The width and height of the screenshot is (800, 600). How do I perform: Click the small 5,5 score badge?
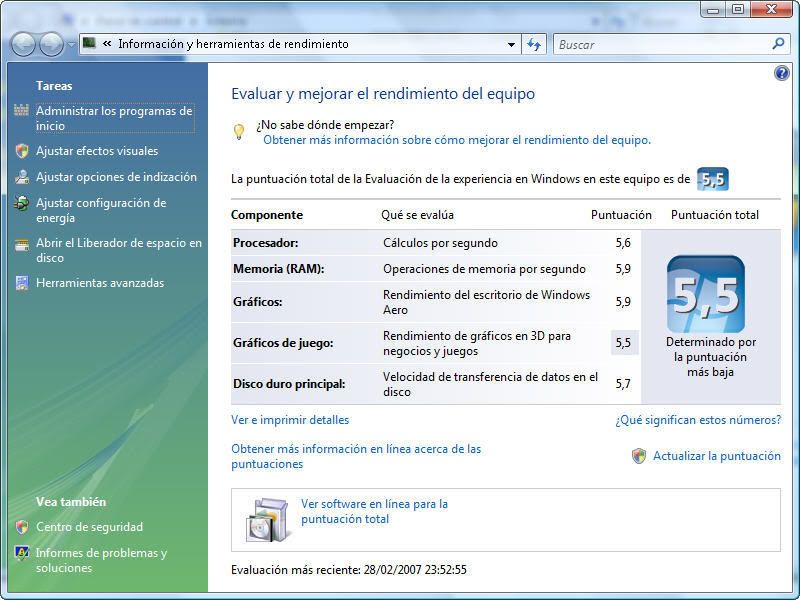click(713, 179)
